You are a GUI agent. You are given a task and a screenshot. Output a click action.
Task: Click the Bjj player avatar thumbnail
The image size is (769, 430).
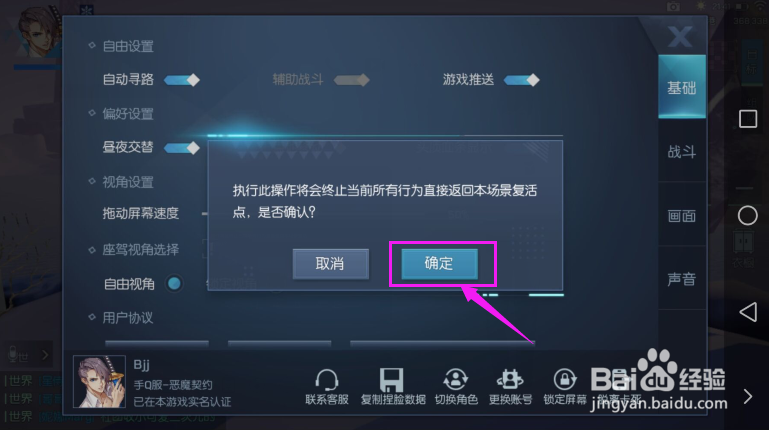(100, 381)
